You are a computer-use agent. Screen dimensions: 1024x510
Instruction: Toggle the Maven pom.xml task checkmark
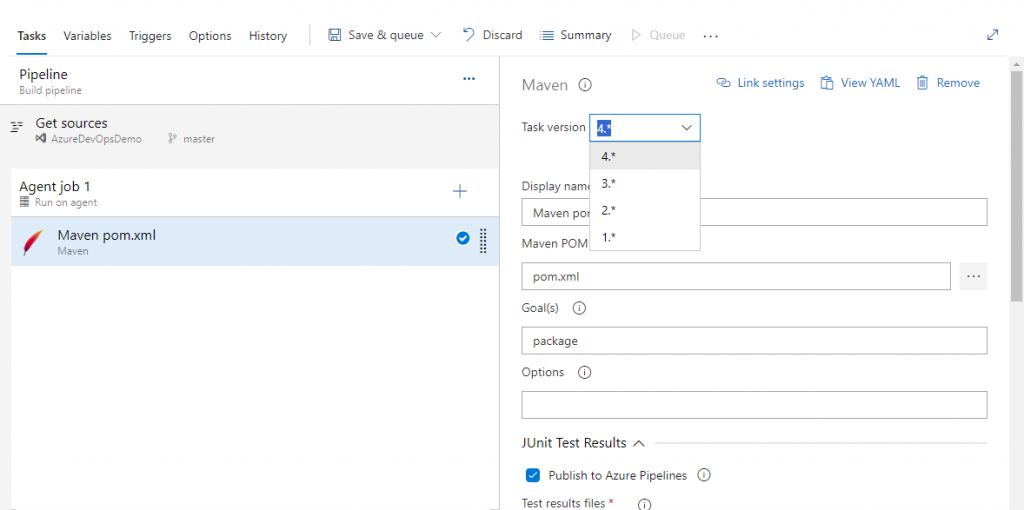[x=463, y=238]
